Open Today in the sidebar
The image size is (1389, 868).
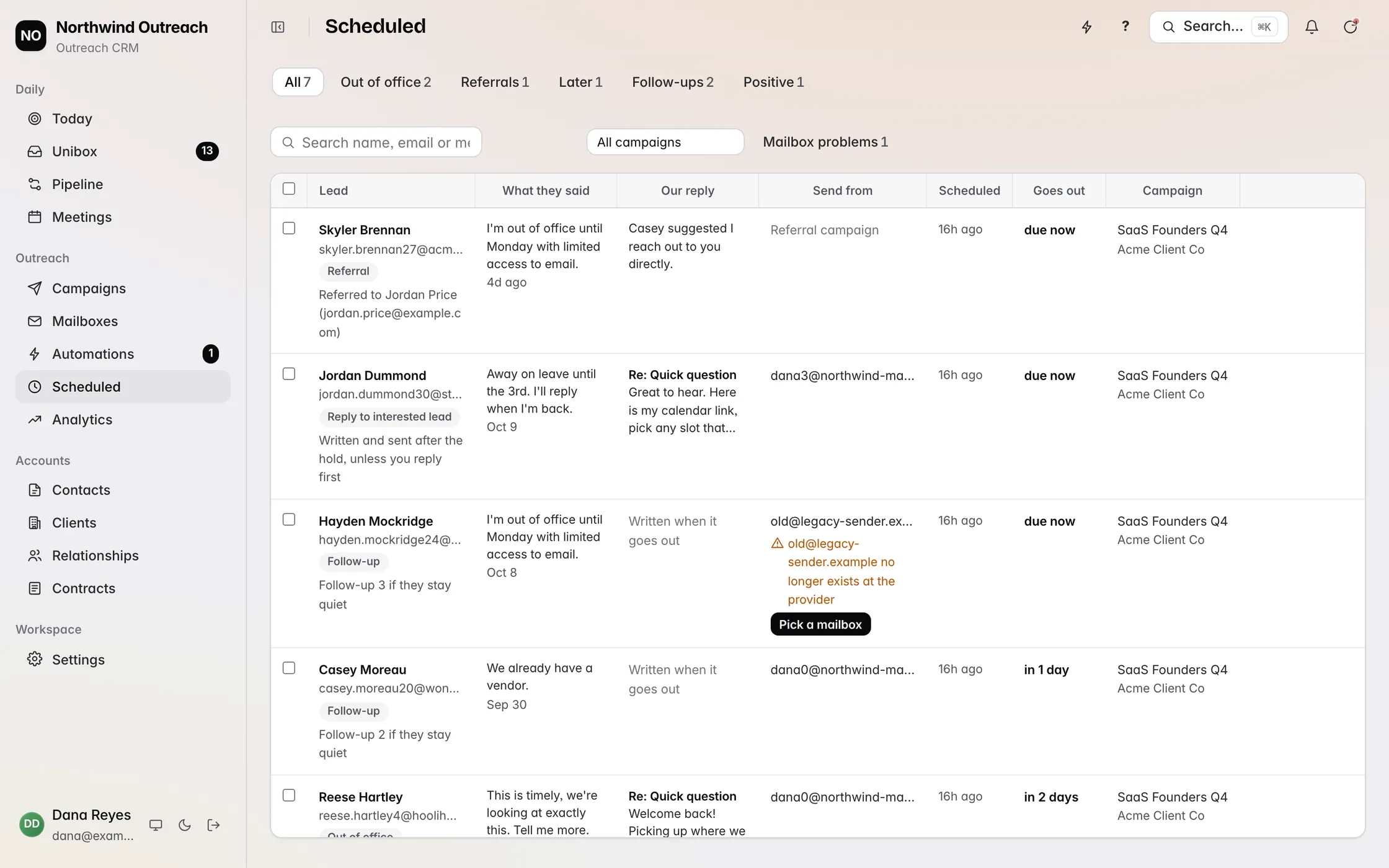(123, 118)
